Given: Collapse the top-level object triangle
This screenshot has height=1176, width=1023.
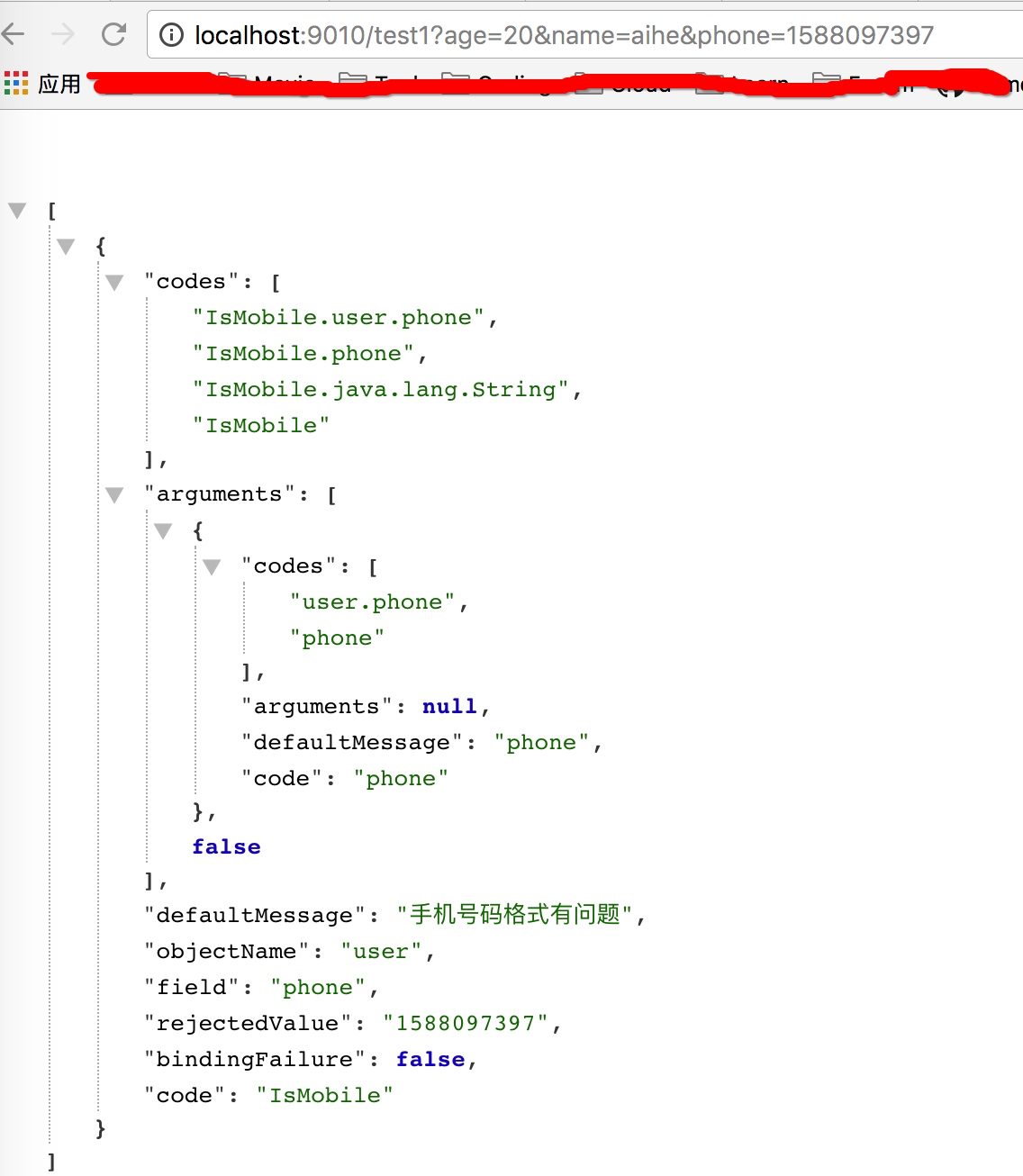Looking at the screenshot, I should pyautogui.click(x=66, y=246).
